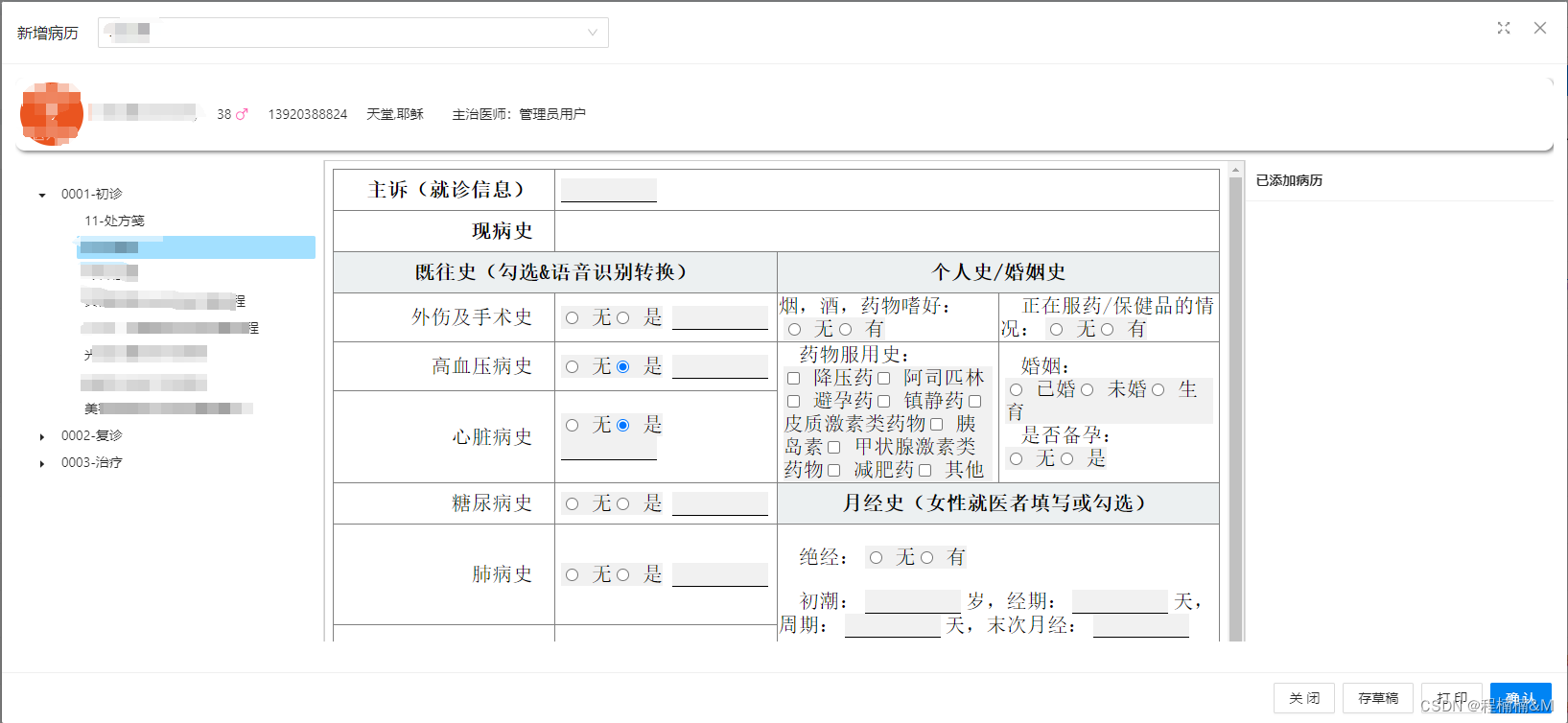Select 无 for 正在服药/保健品情况
The image size is (1568, 723).
click(x=1056, y=329)
